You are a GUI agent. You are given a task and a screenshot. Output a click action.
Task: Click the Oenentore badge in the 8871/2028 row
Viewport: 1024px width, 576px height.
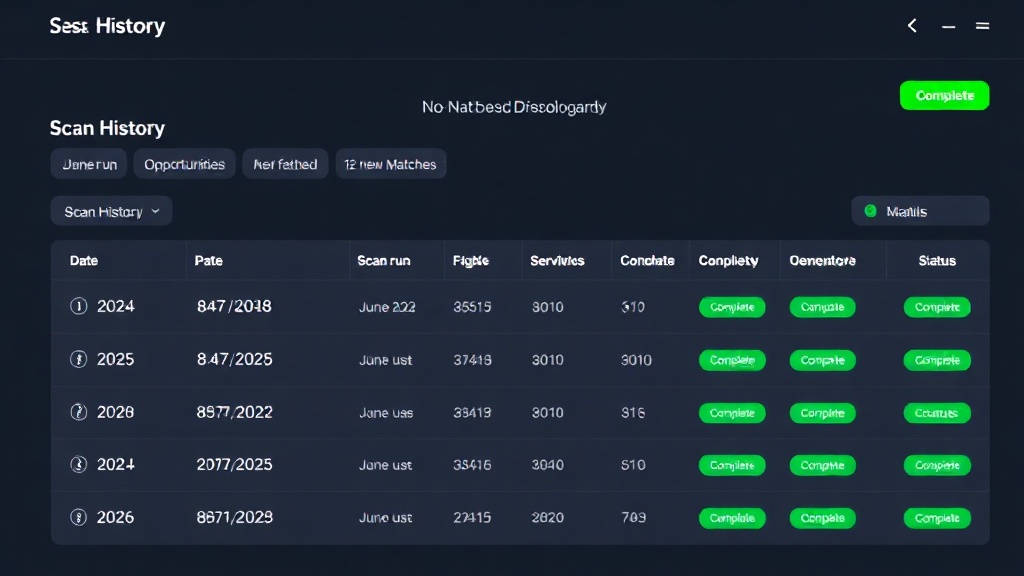pyautogui.click(x=822, y=518)
